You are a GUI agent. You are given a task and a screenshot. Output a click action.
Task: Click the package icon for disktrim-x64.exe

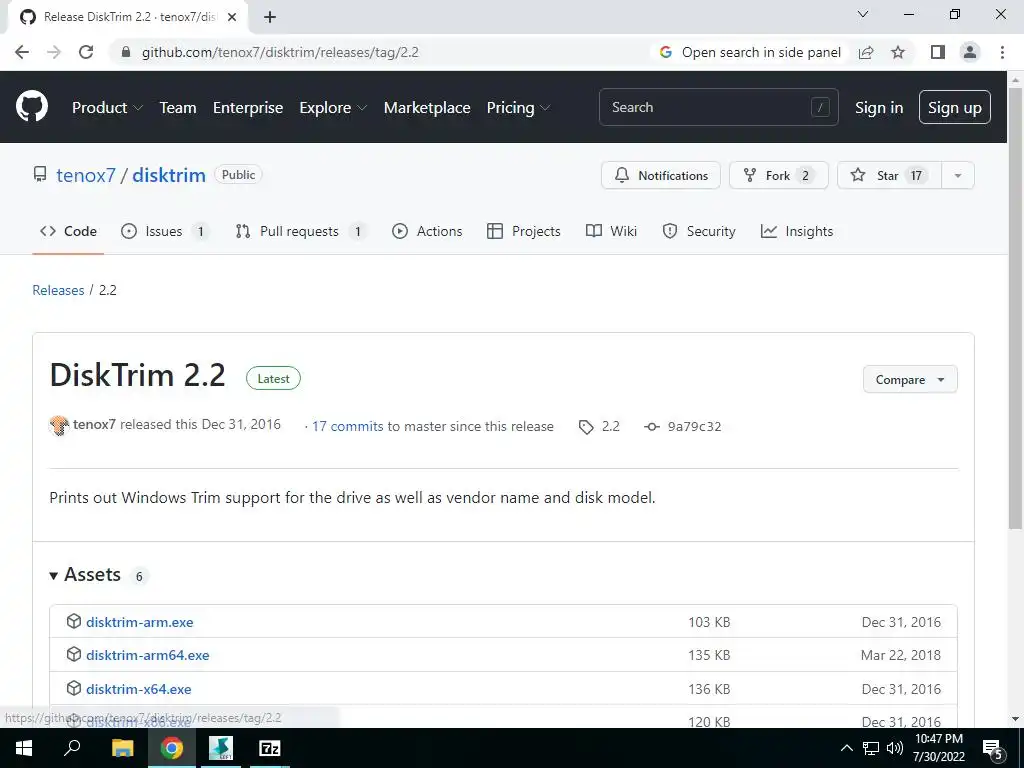74,688
